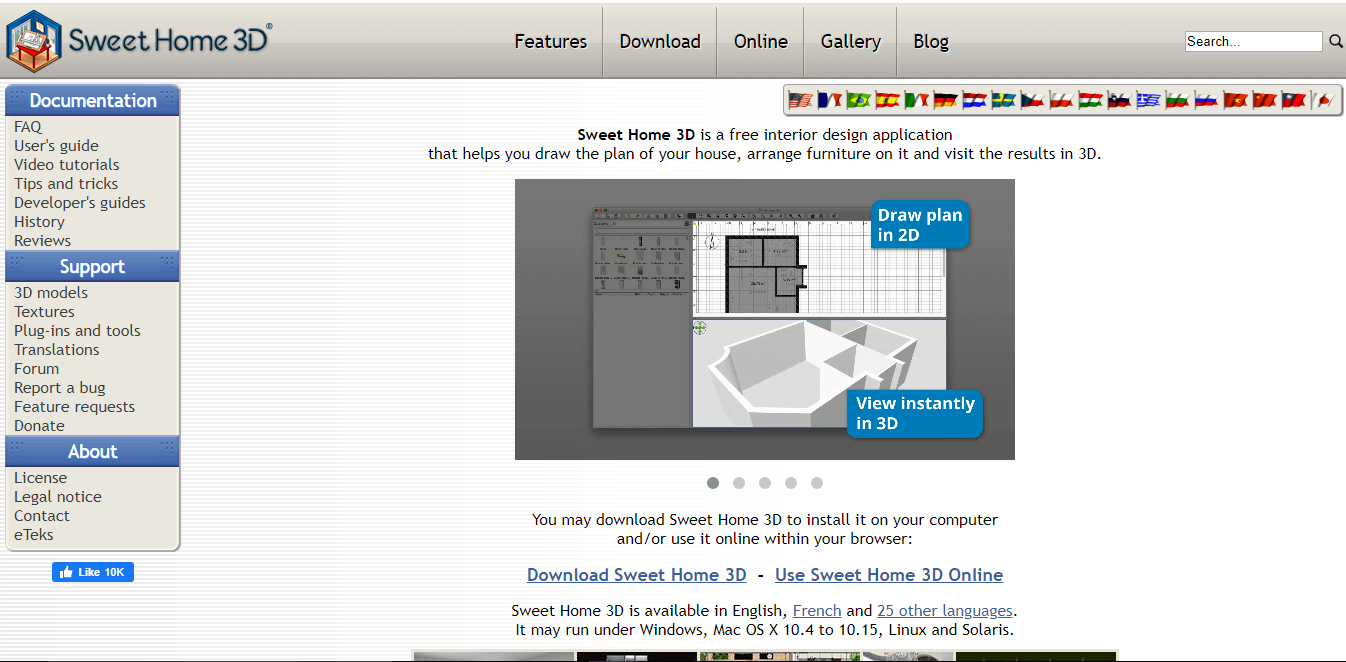The width and height of the screenshot is (1346, 662).
Task: Browse 3D models
Action: tap(51, 293)
